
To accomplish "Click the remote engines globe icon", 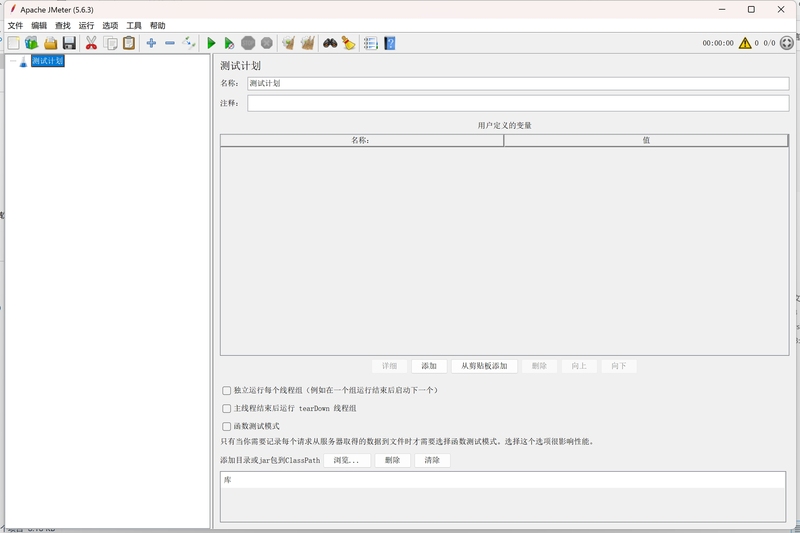I will point(787,43).
